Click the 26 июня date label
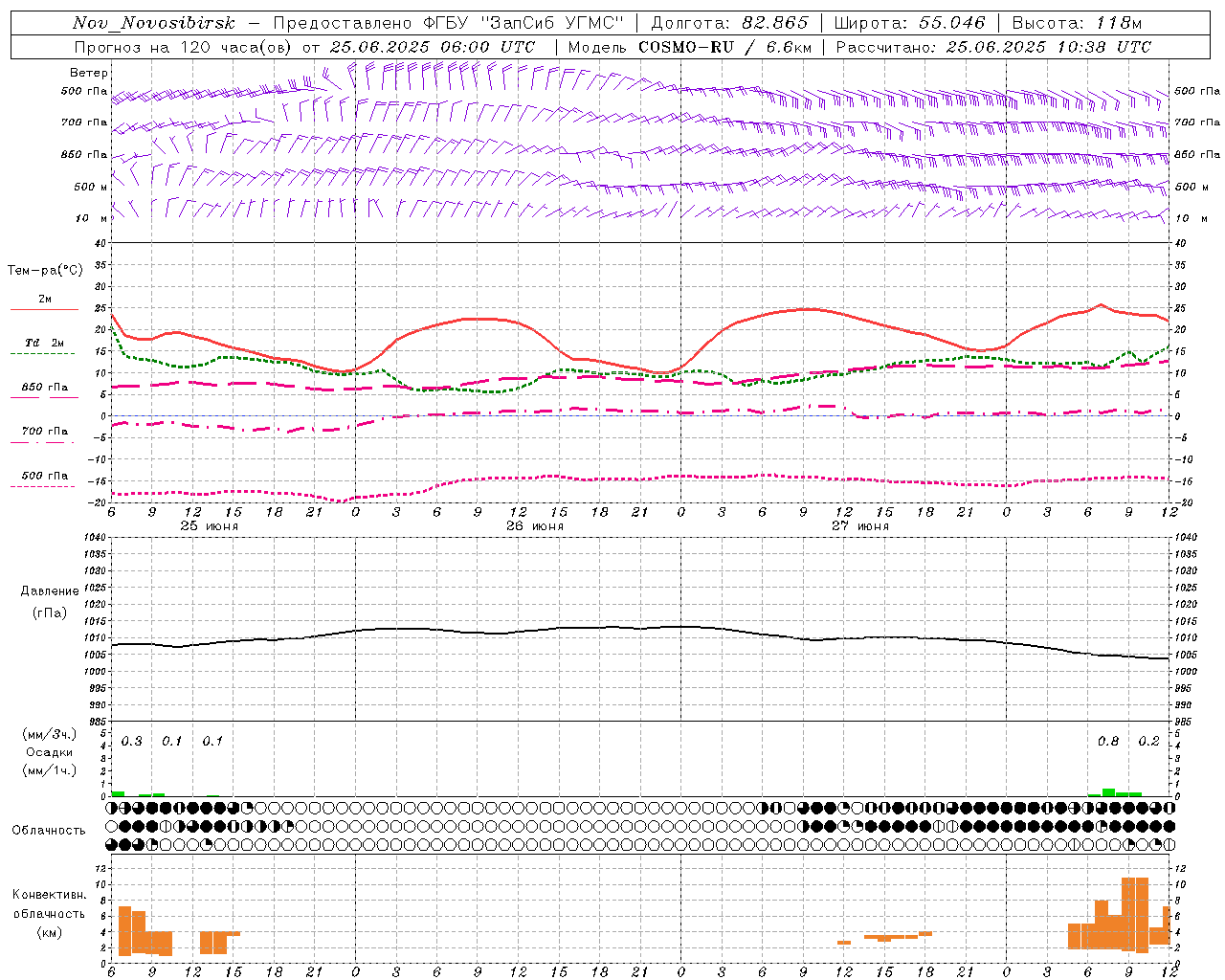Screen dimensions: 1225x980 535,525
